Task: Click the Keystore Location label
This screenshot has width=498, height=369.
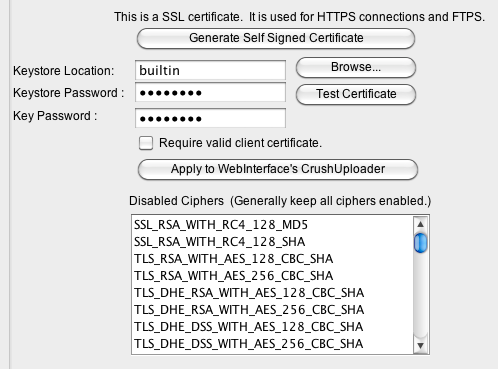Action: tap(63, 71)
